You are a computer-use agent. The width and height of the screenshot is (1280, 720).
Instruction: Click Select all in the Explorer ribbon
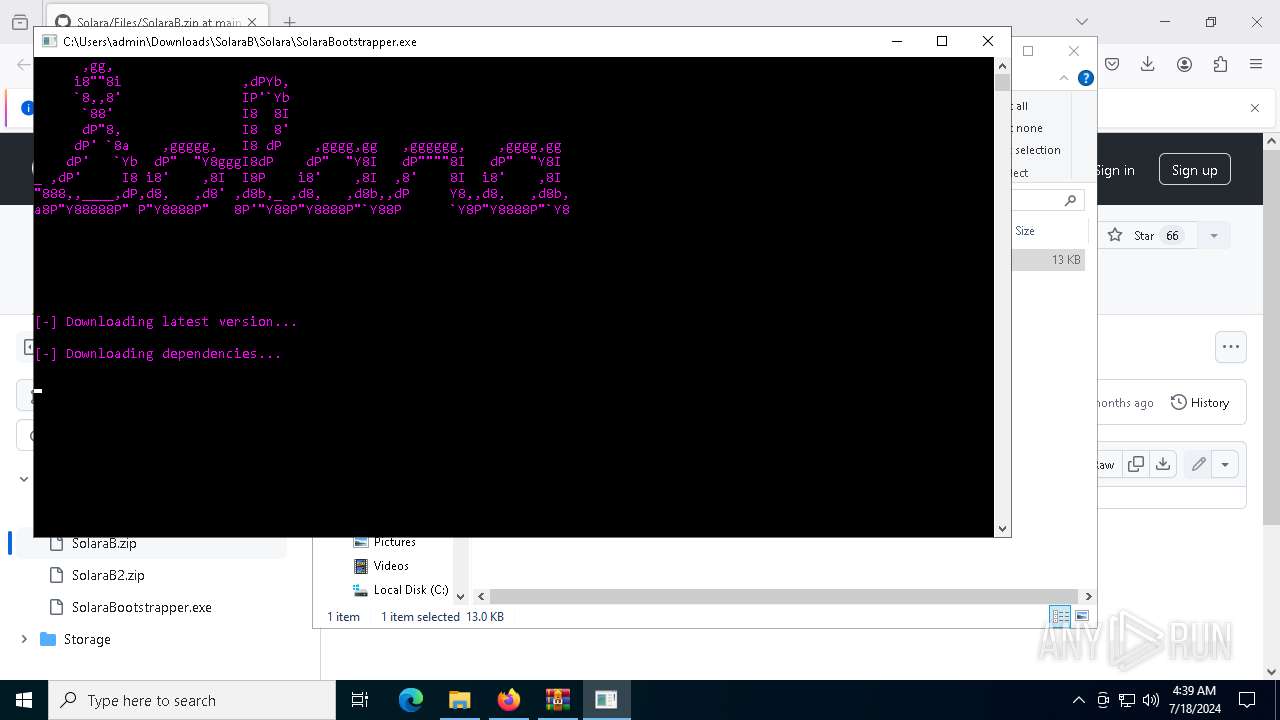1020,106
